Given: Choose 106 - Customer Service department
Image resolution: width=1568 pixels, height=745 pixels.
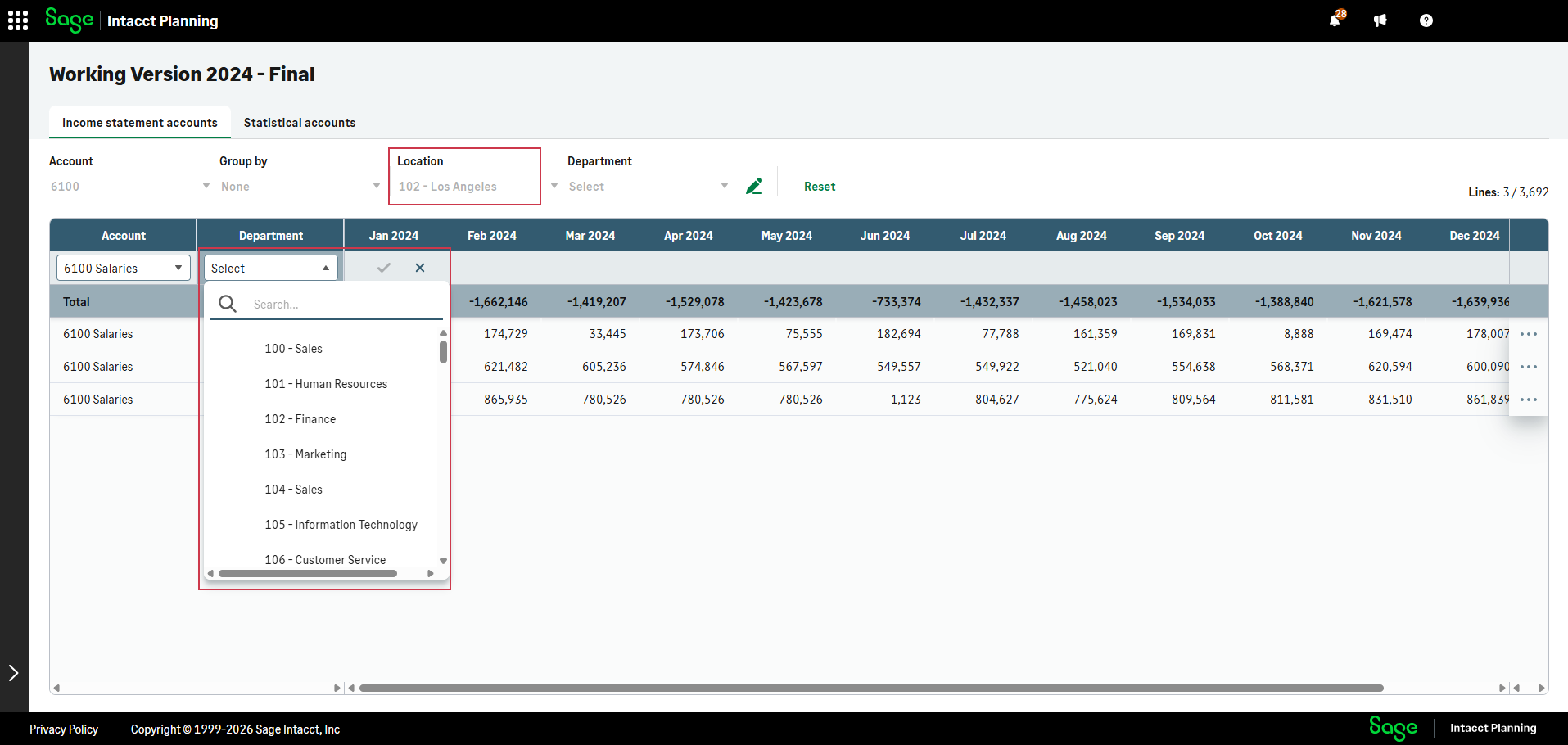Looking at the screenshot, I should (x=325, y=560).
